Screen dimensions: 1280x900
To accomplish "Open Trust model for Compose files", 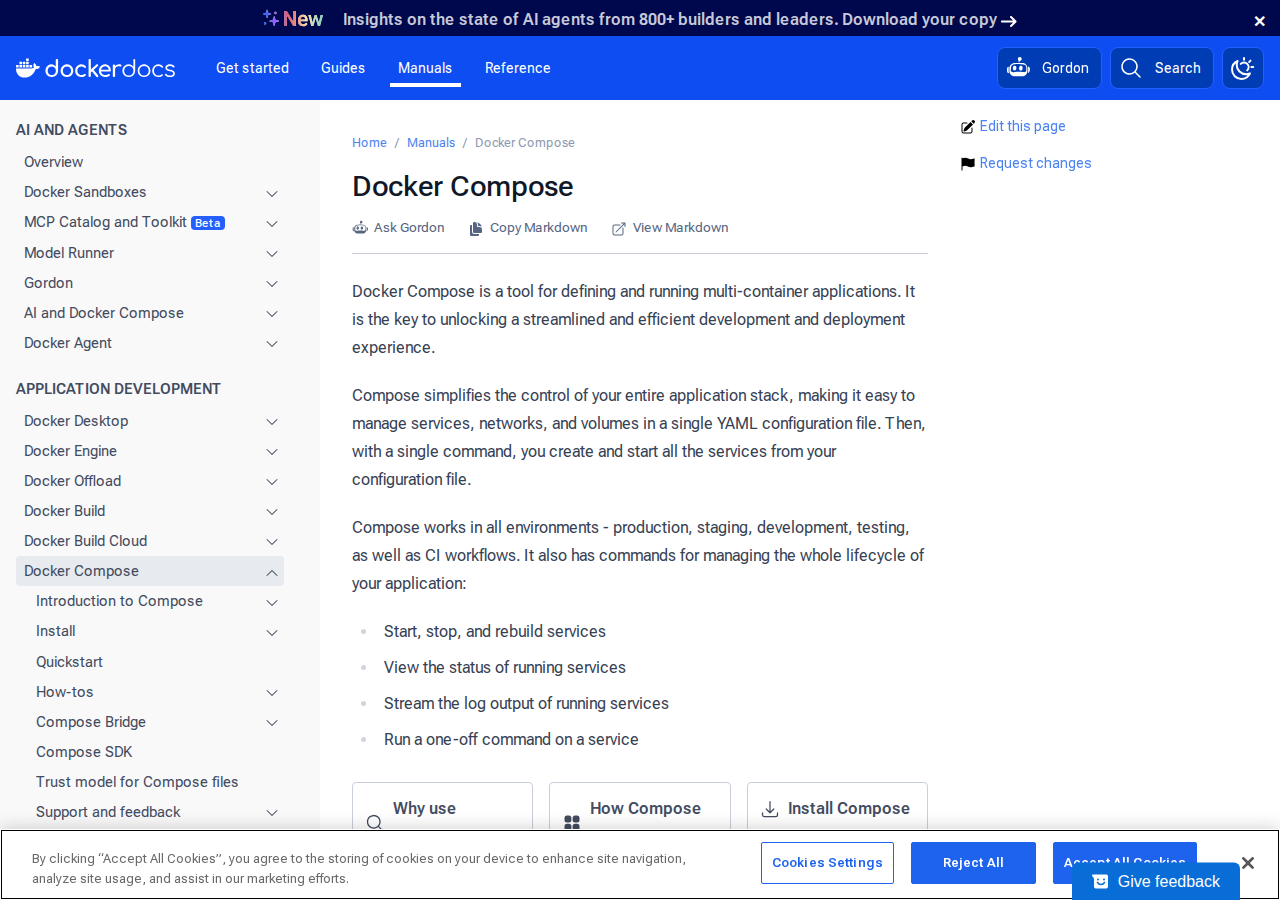I will (x=137, y=782).
